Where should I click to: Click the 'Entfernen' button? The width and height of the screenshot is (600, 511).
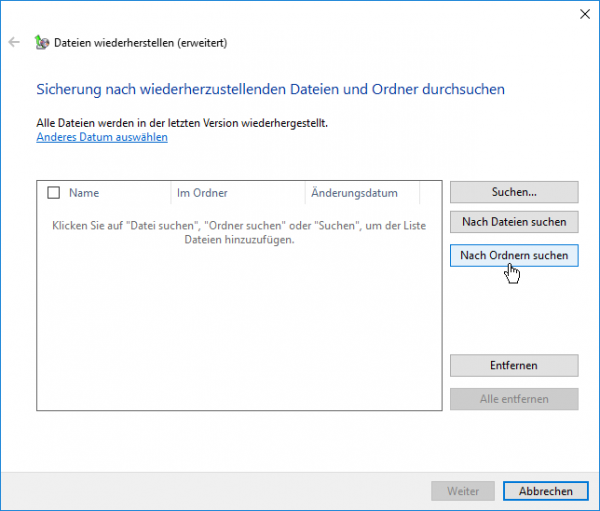pos(514,366)
